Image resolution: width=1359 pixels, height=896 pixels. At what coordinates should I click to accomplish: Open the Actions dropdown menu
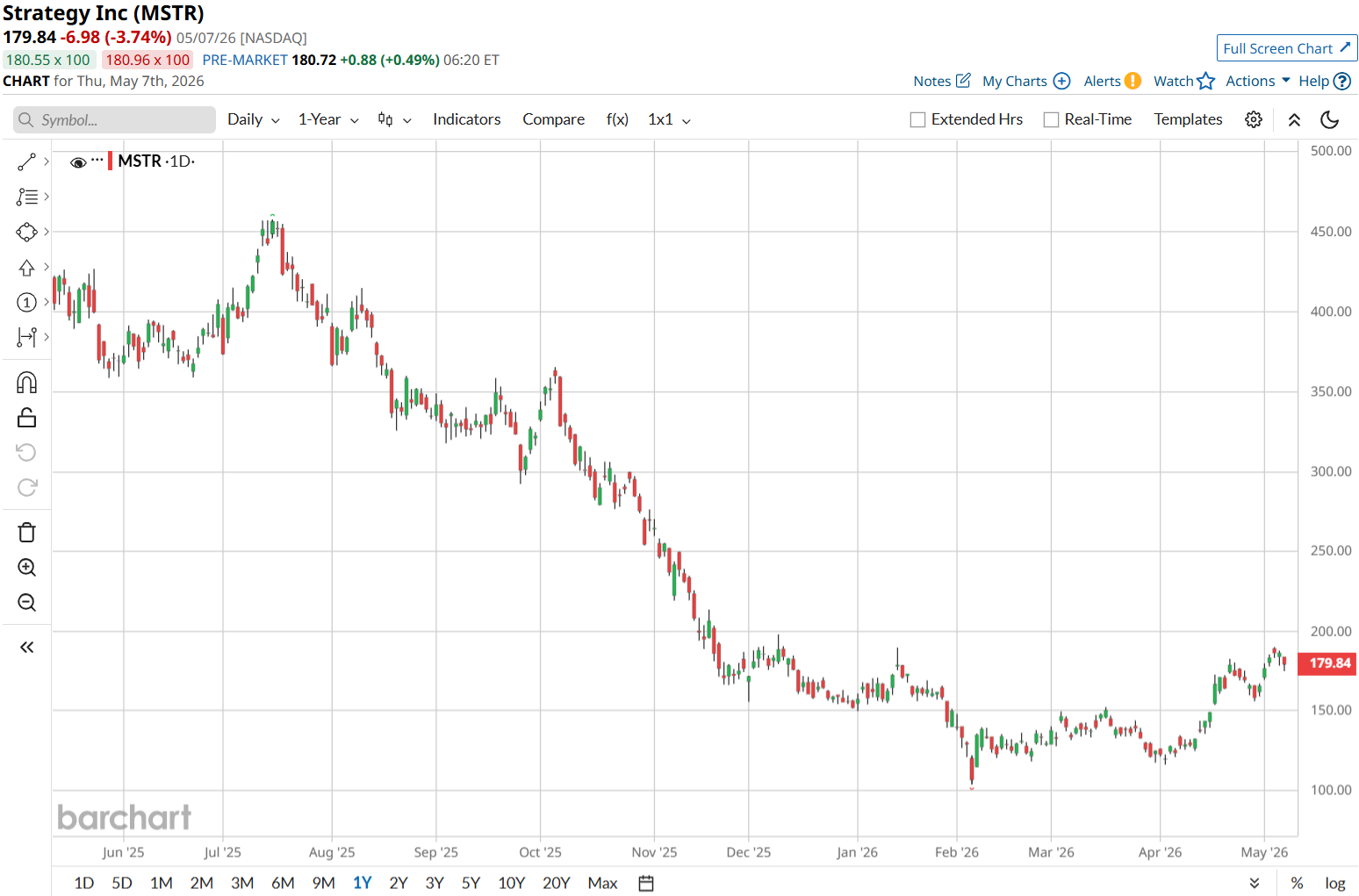pos(1257,81)
